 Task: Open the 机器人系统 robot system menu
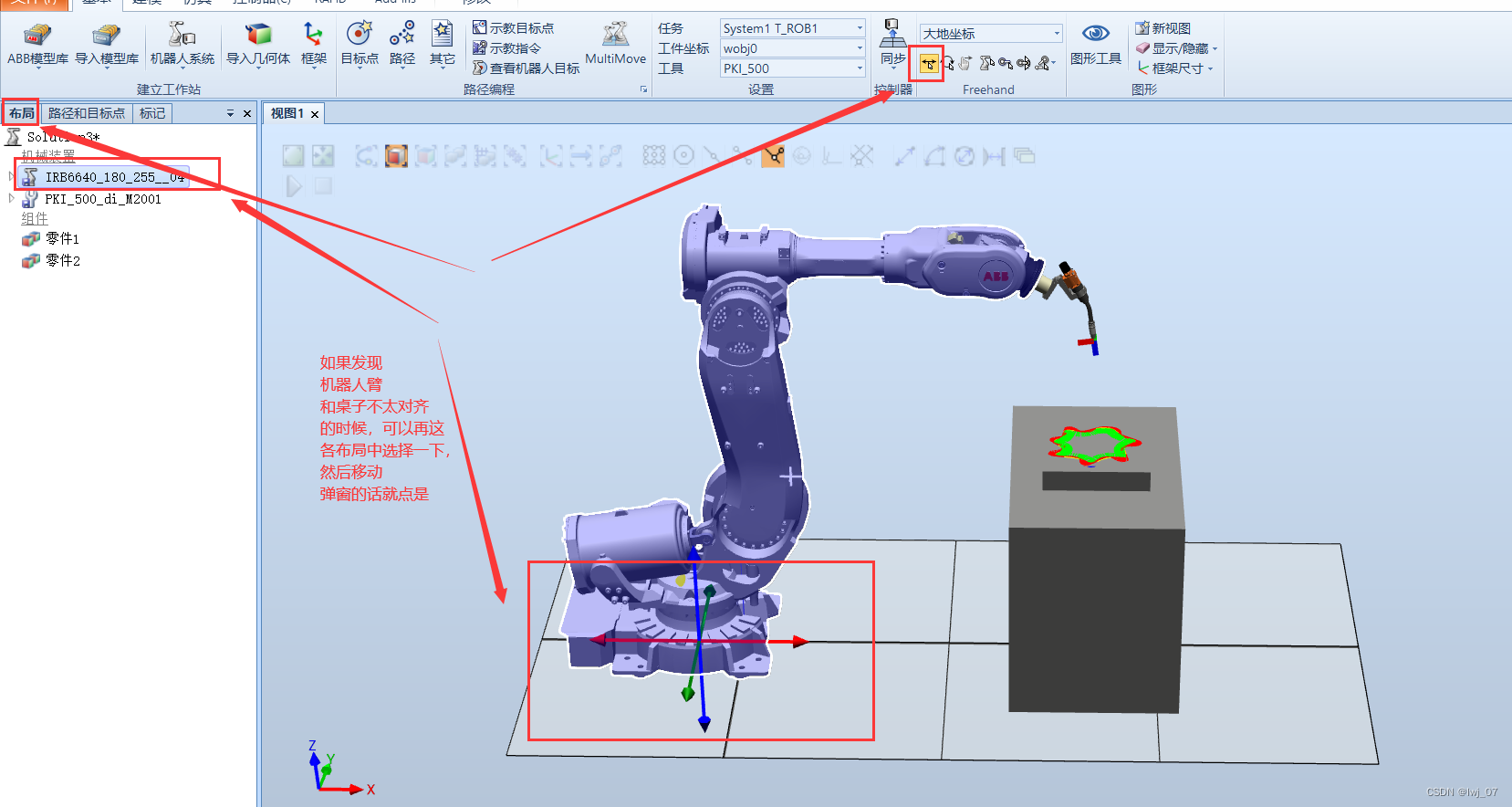pyautogui.click(x=182, y=46)
